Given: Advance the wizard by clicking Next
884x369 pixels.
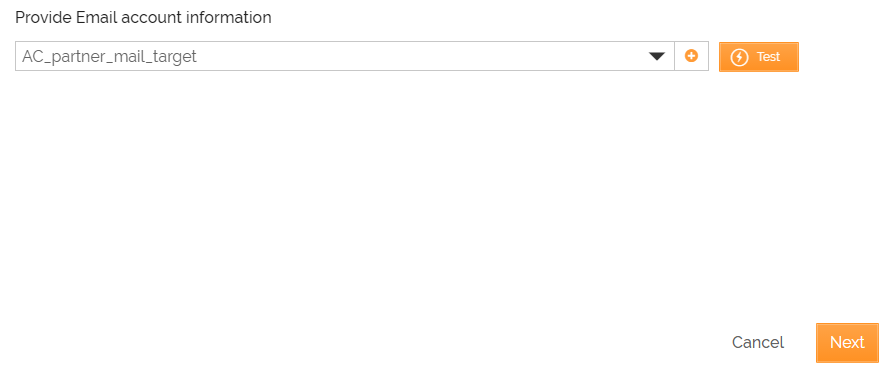Looking at the screenshot, I should click(x=847, y=343).
